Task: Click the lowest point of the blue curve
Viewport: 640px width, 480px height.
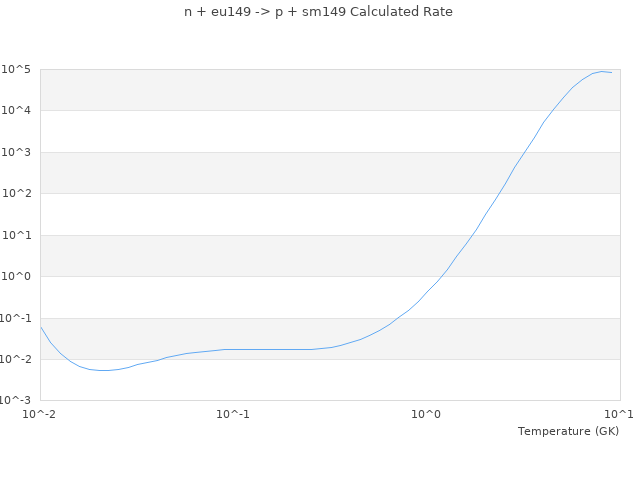Action: (102, 370)
